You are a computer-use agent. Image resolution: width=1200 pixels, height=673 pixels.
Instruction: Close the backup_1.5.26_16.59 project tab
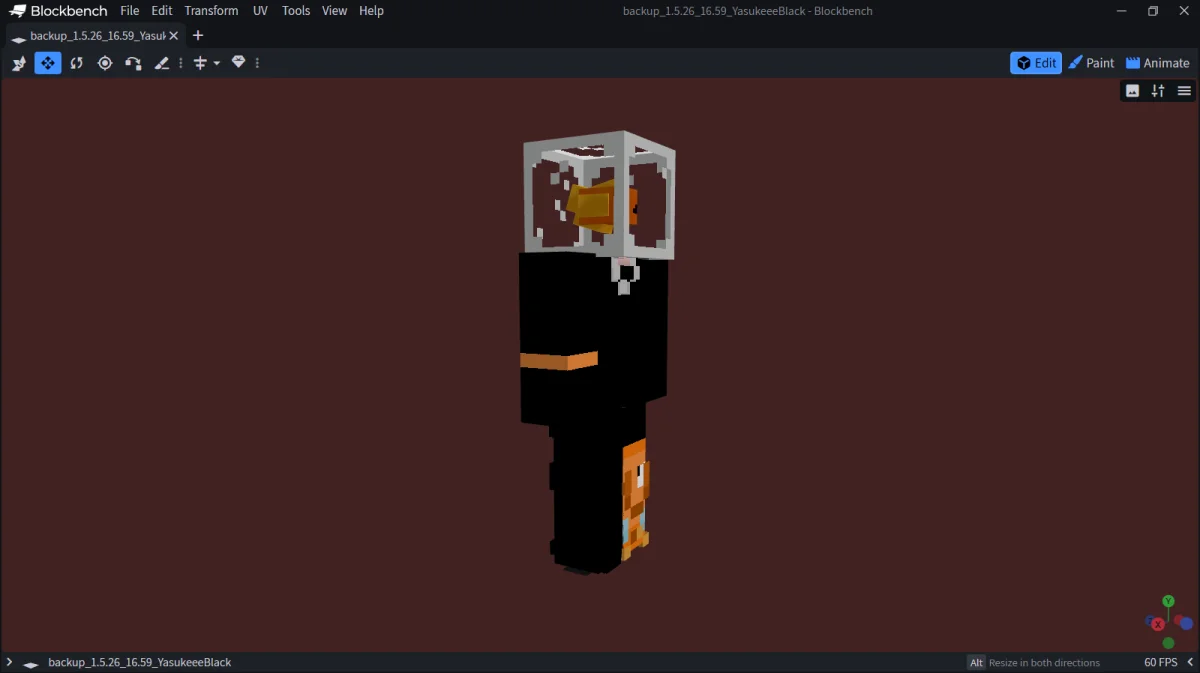174,36
